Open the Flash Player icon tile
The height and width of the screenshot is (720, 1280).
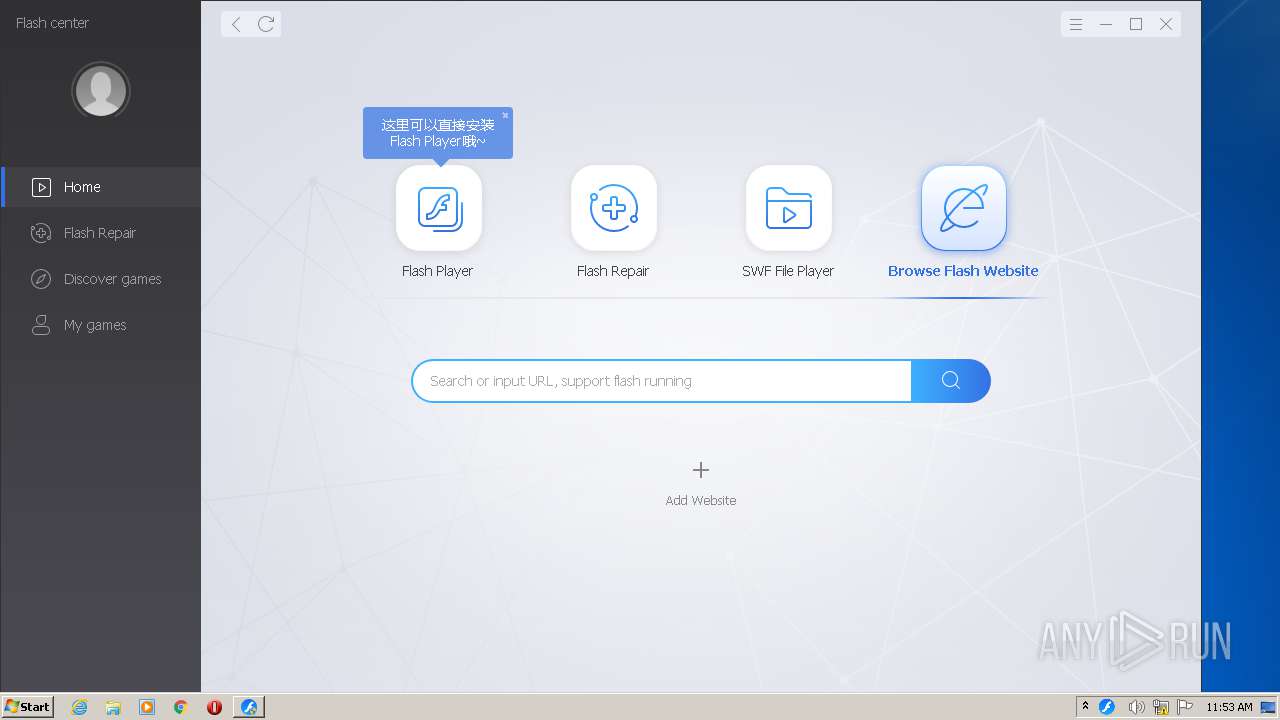click(x=439, y=208)
